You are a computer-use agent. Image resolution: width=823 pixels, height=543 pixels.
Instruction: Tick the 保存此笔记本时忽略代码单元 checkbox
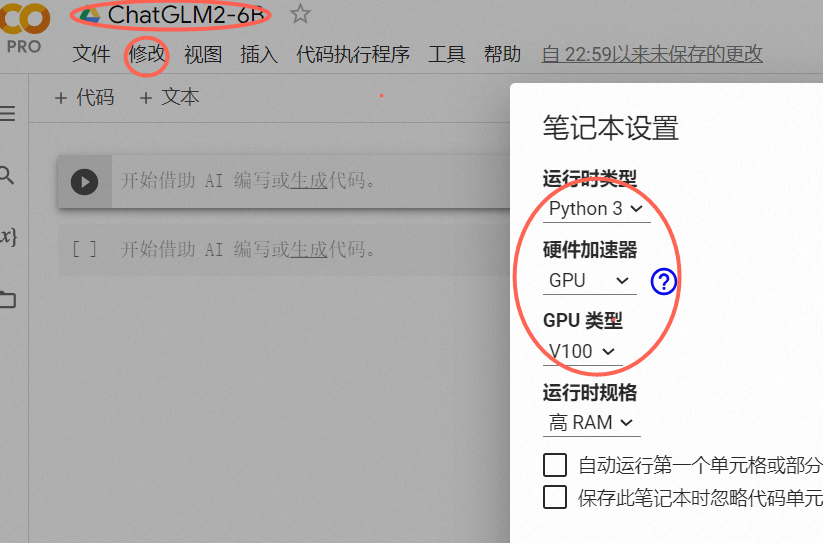pyautogui.click(x=555, y=497)
